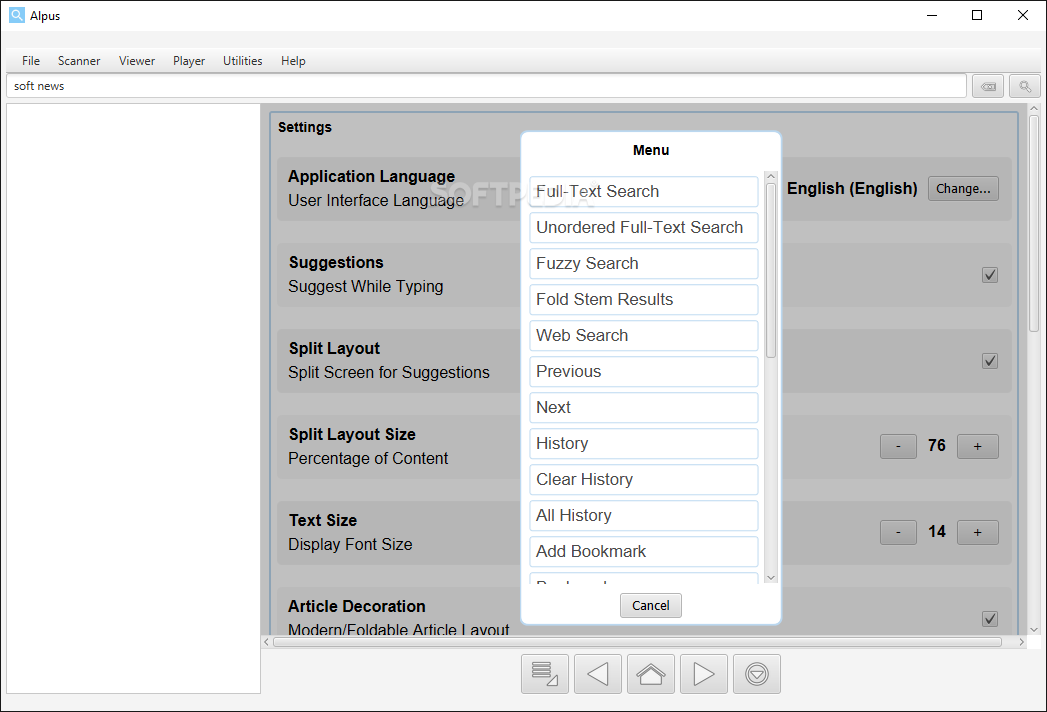Click the Previous menu entry
The width and height of the screenshot is (1047, 712).
[x=644, y=372]
